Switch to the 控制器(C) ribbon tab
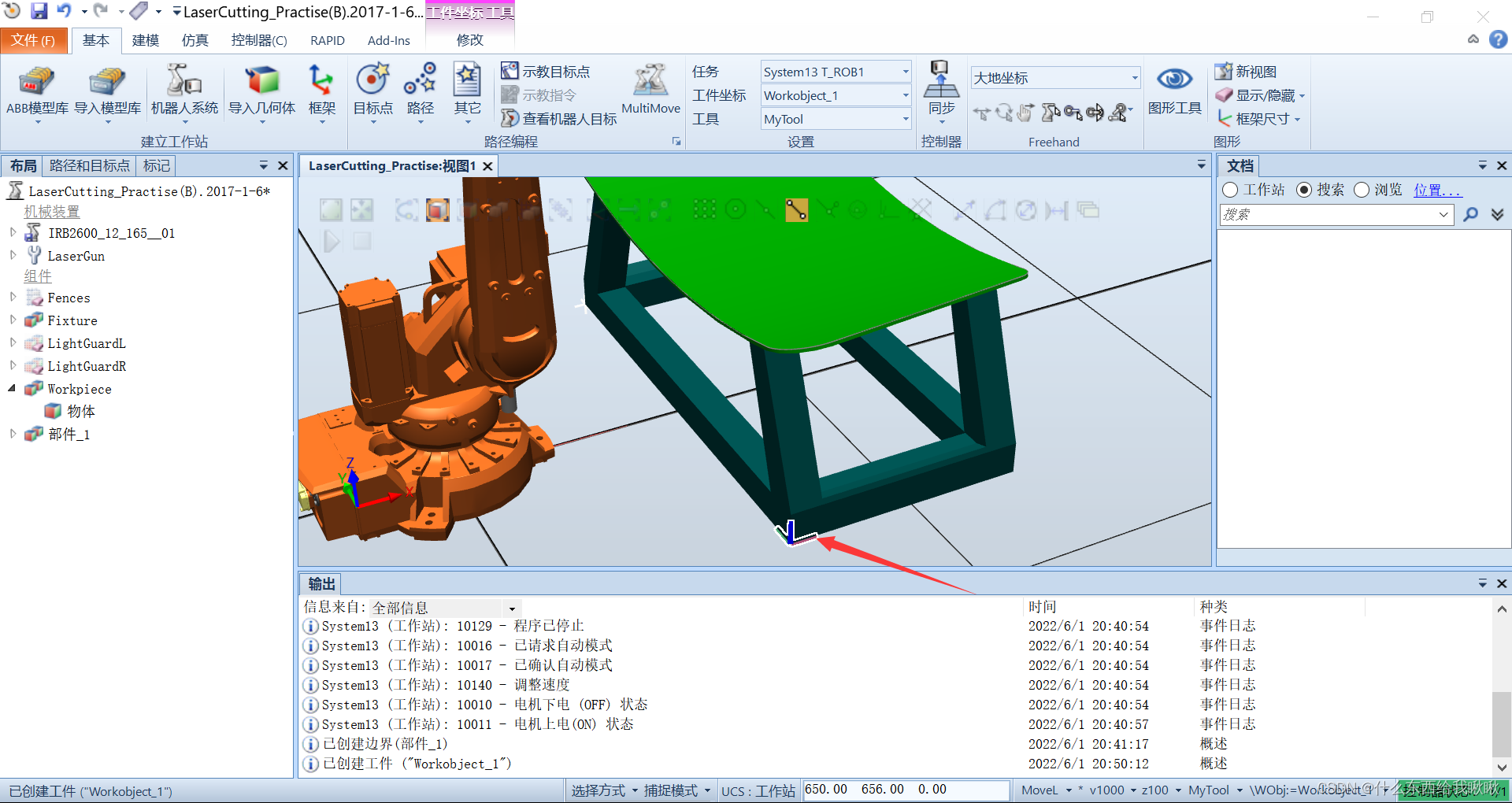The width and height of the screenshot is (1512, 803). click(x=258, y=40)
